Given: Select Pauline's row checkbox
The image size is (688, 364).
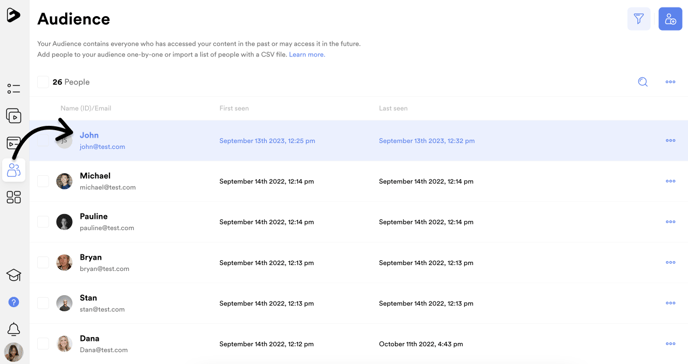Looking at the screenshot, I should coord(43,222).
